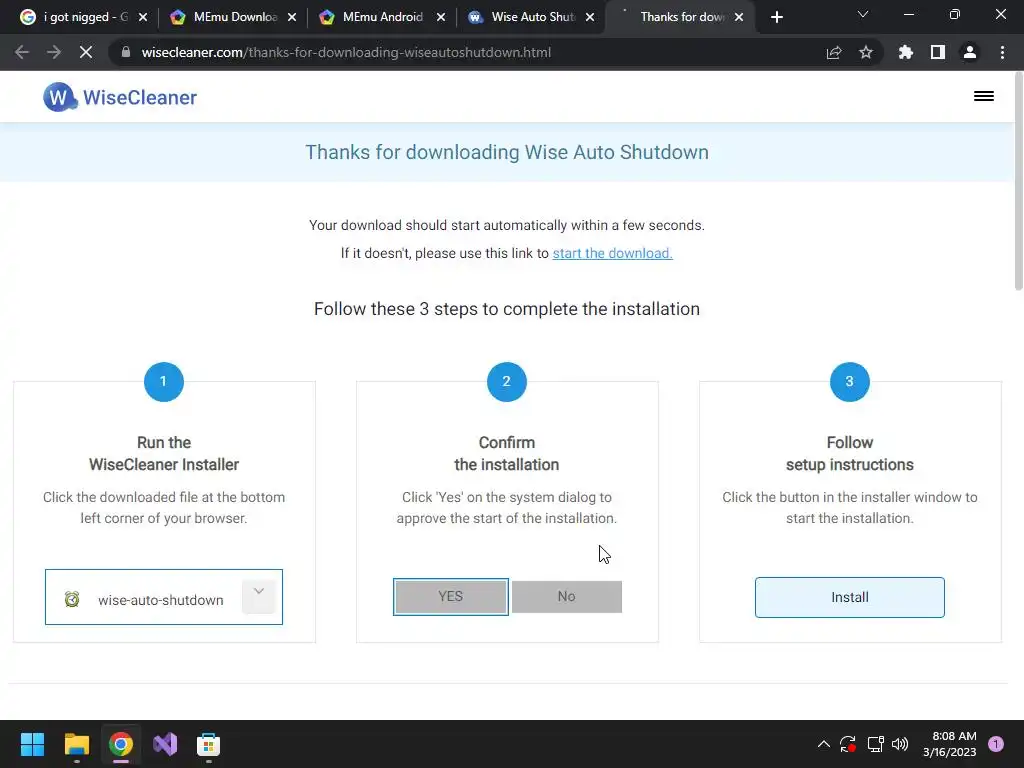1024x768 pixels.
Task: Close the Thanks for downloading tab
Action: pos(739,17)
